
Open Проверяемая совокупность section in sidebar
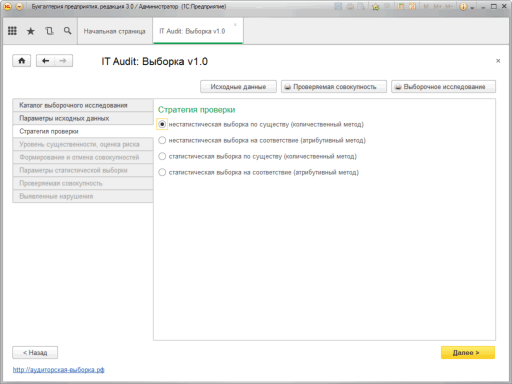83,183
